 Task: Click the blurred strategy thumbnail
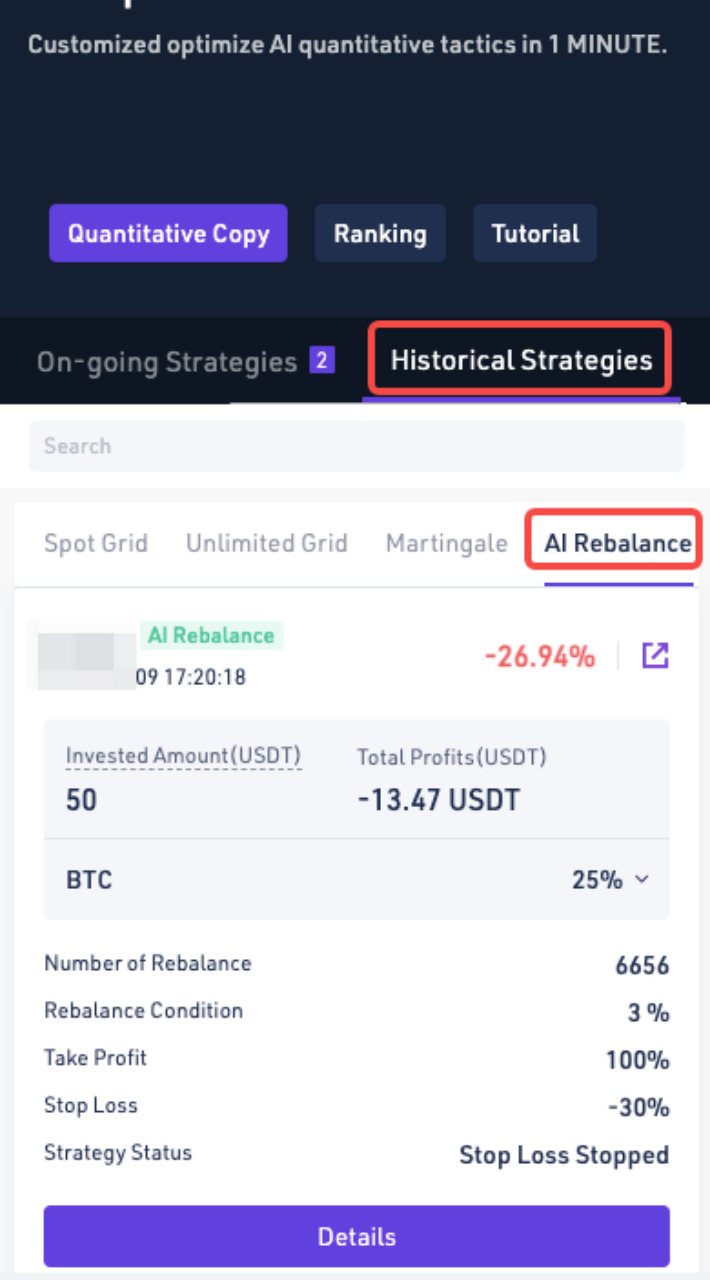click(x=85, y=655)
